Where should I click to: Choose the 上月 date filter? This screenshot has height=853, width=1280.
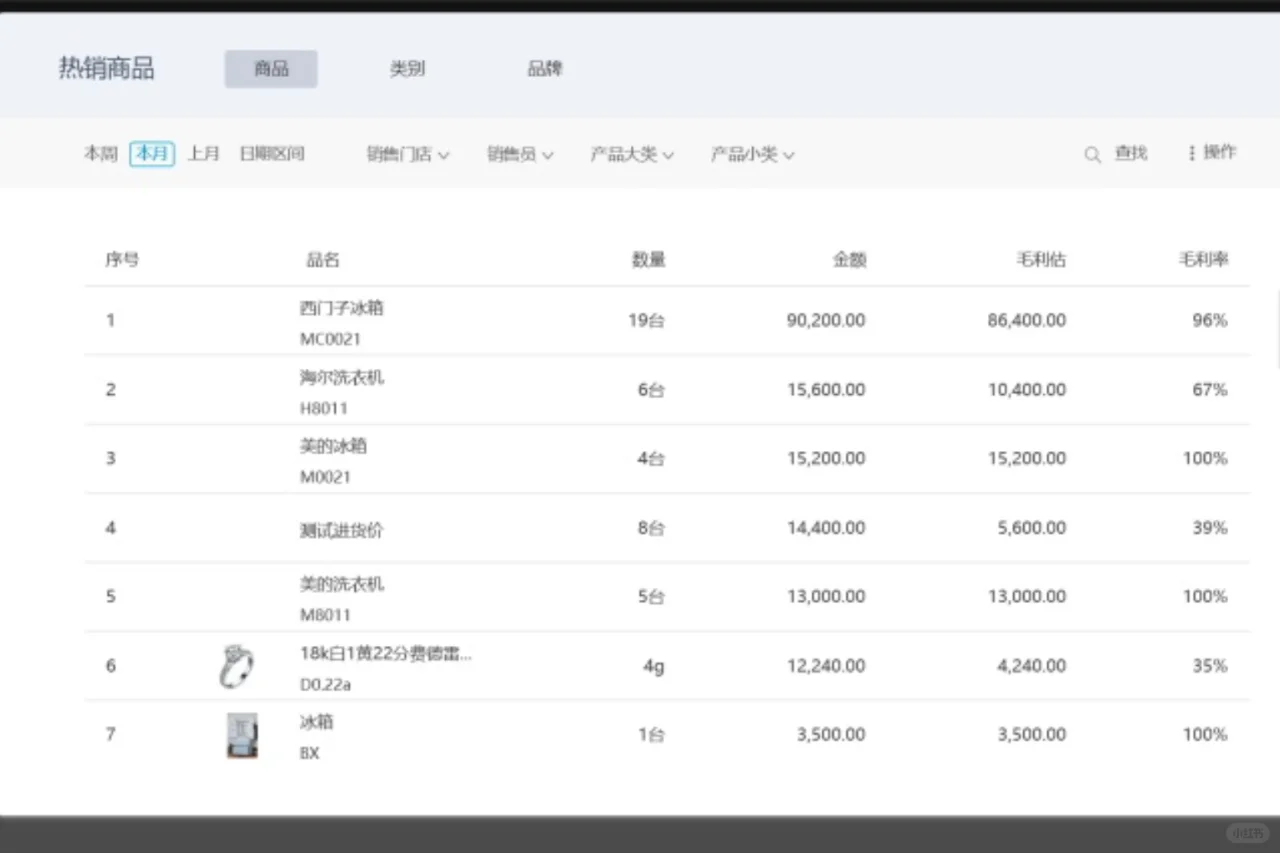coord(204,154)
